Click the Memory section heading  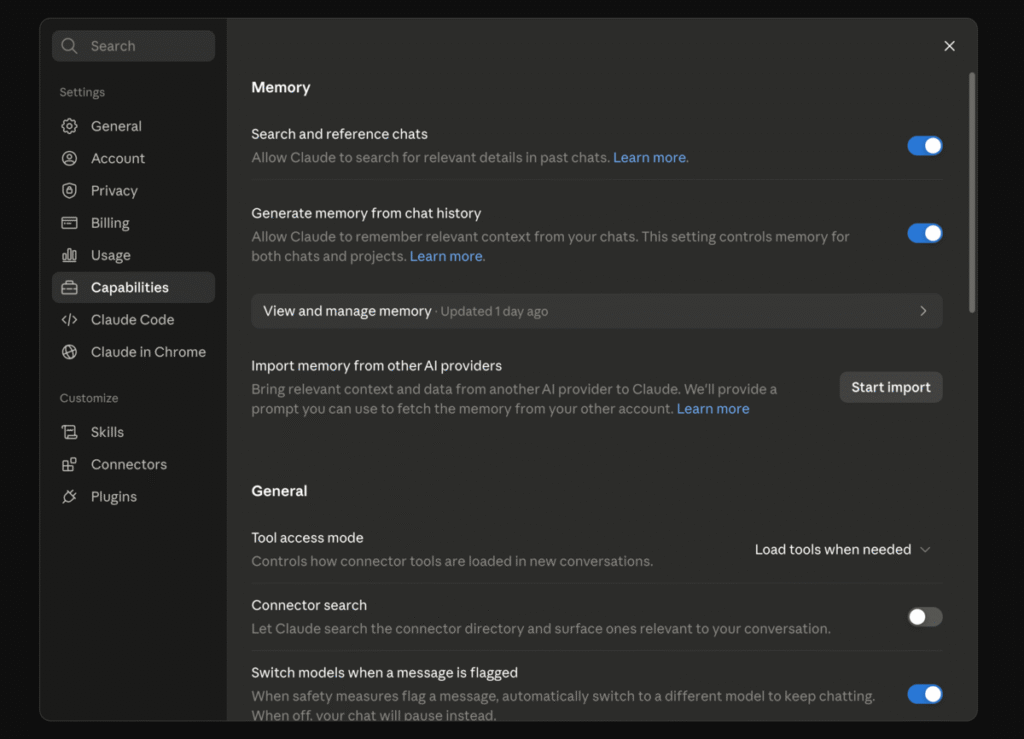(281, 87)
